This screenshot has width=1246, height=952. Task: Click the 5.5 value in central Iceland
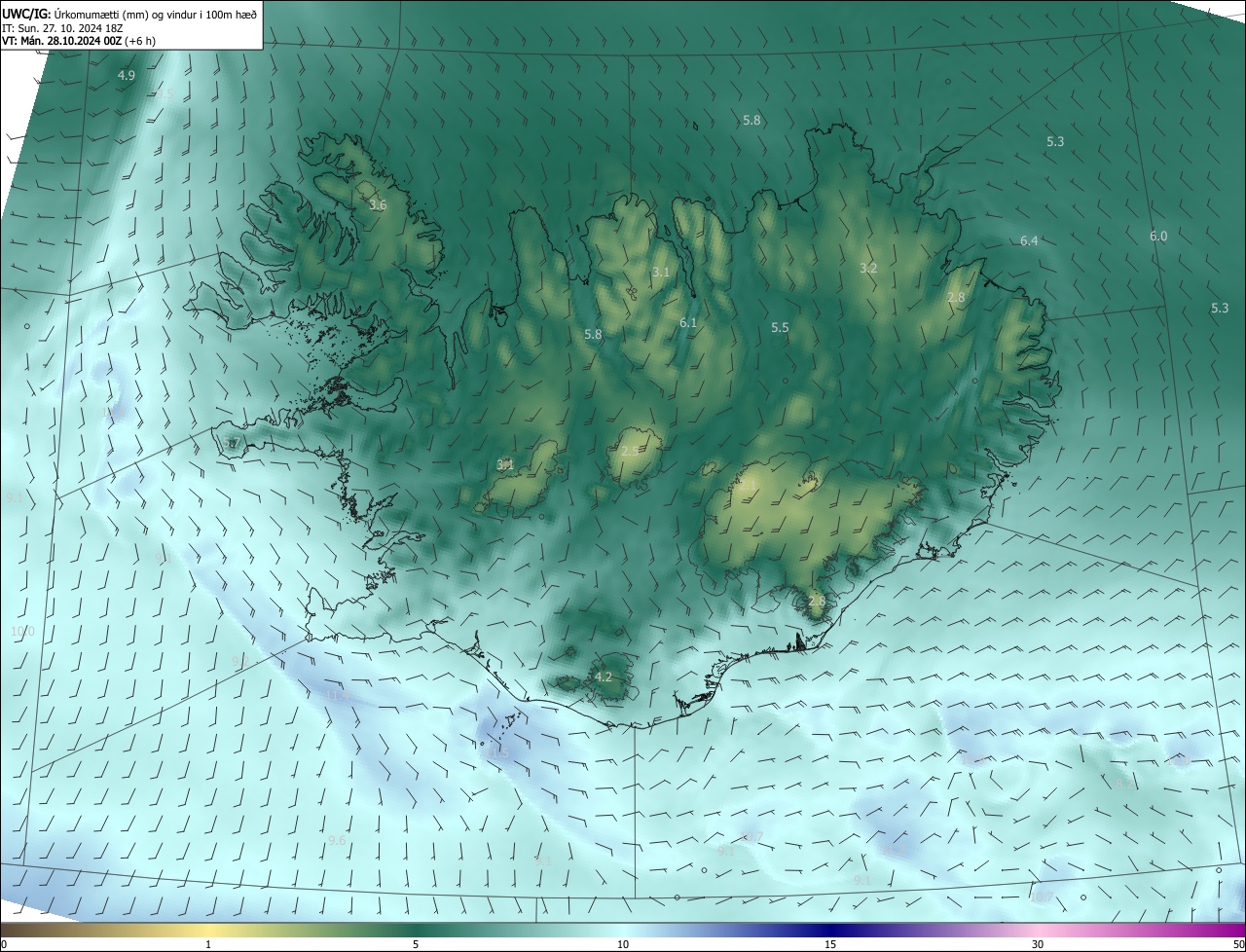point(780,328)
